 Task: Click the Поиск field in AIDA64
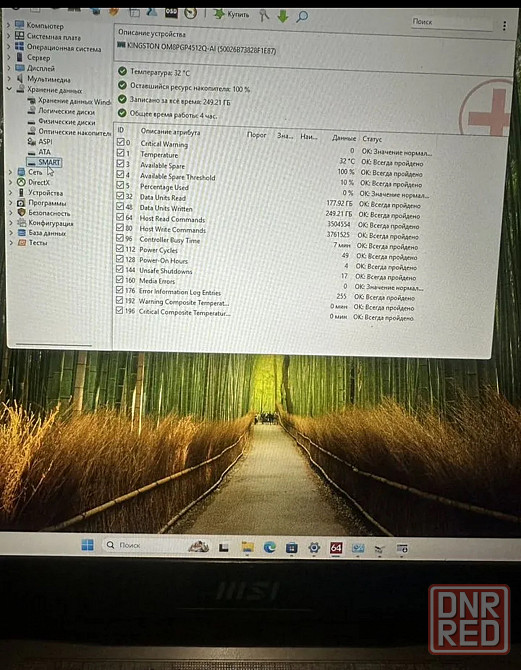point(452,23)
